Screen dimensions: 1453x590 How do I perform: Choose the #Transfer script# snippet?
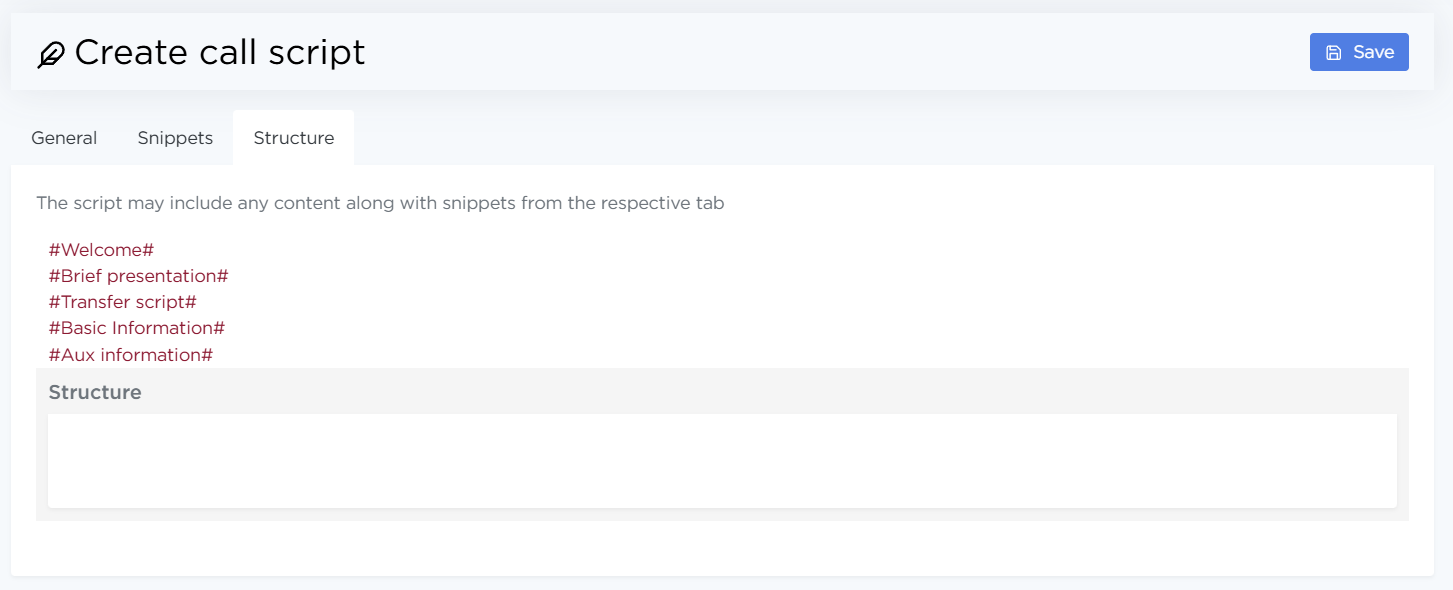pyautogui.click(x=122, y=302)
